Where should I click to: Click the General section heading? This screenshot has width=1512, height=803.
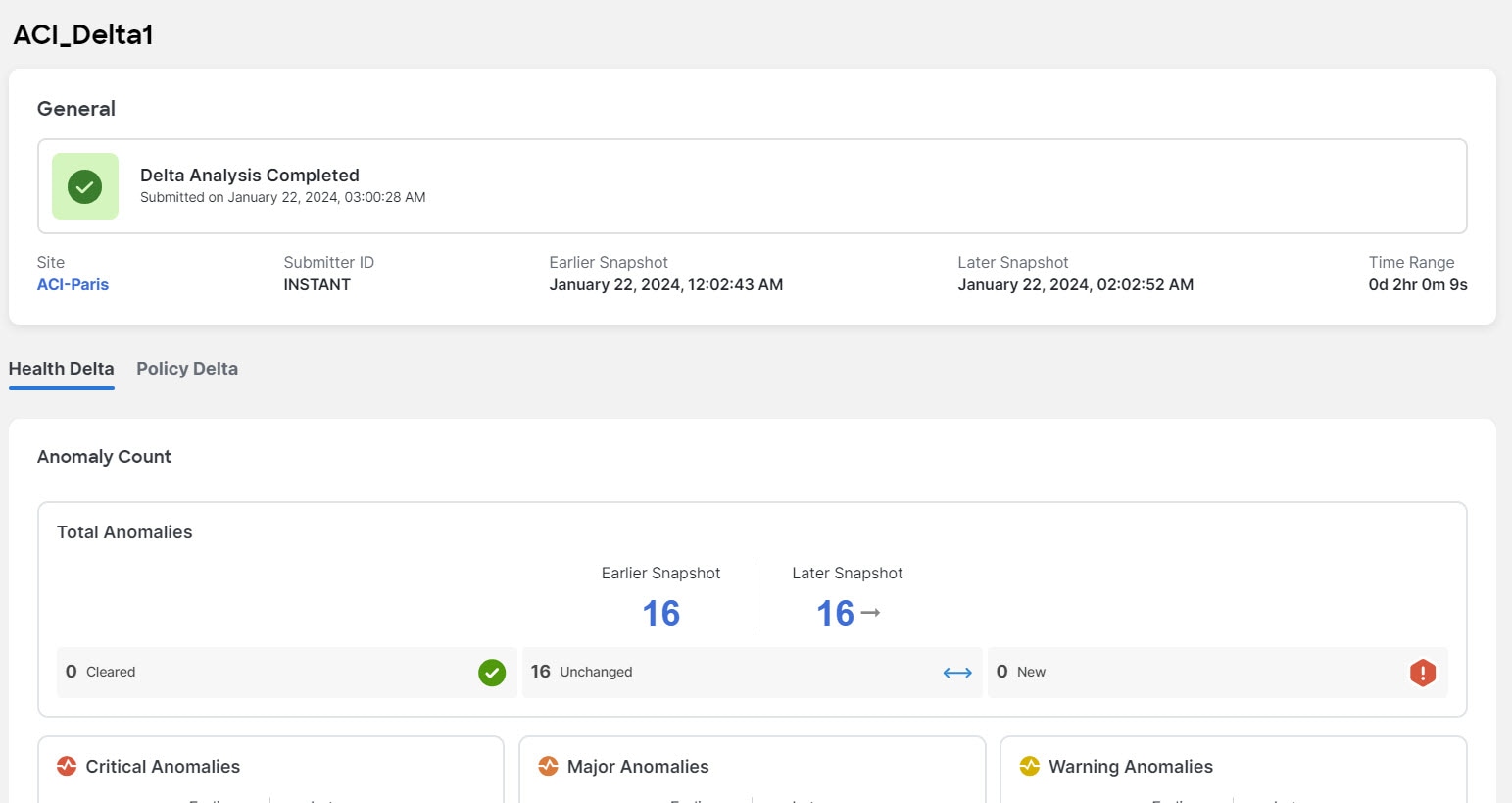point(76,109)
